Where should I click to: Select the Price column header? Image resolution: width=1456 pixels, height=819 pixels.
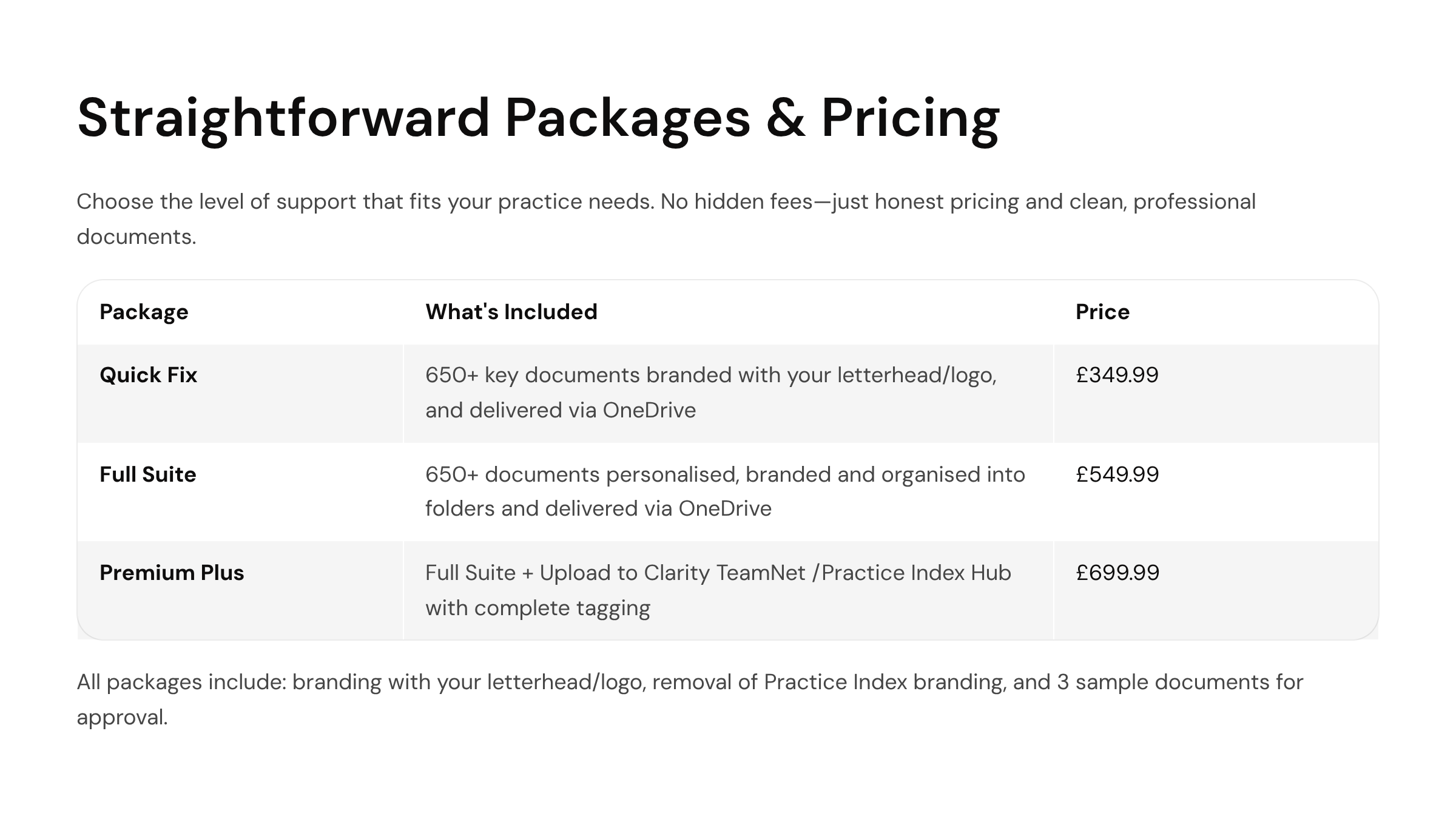[1102, 312]
